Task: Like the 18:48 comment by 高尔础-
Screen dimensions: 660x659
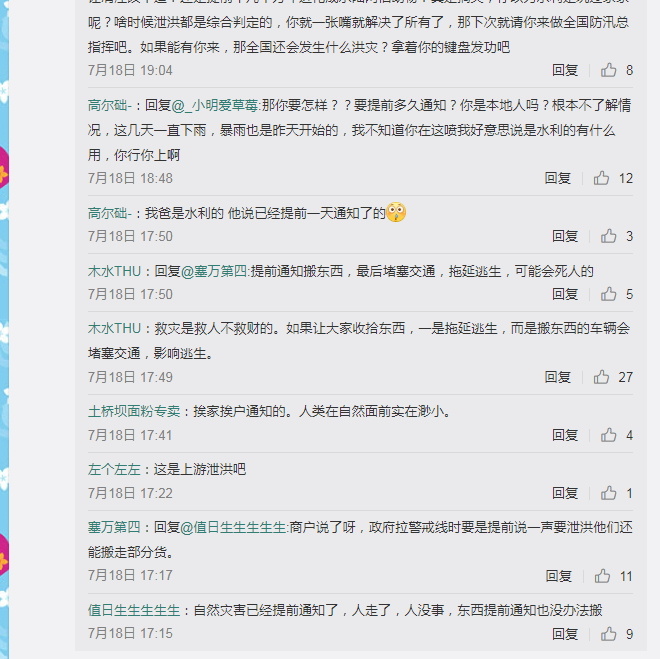Action: pyautogui.click(x=601, y=178)
